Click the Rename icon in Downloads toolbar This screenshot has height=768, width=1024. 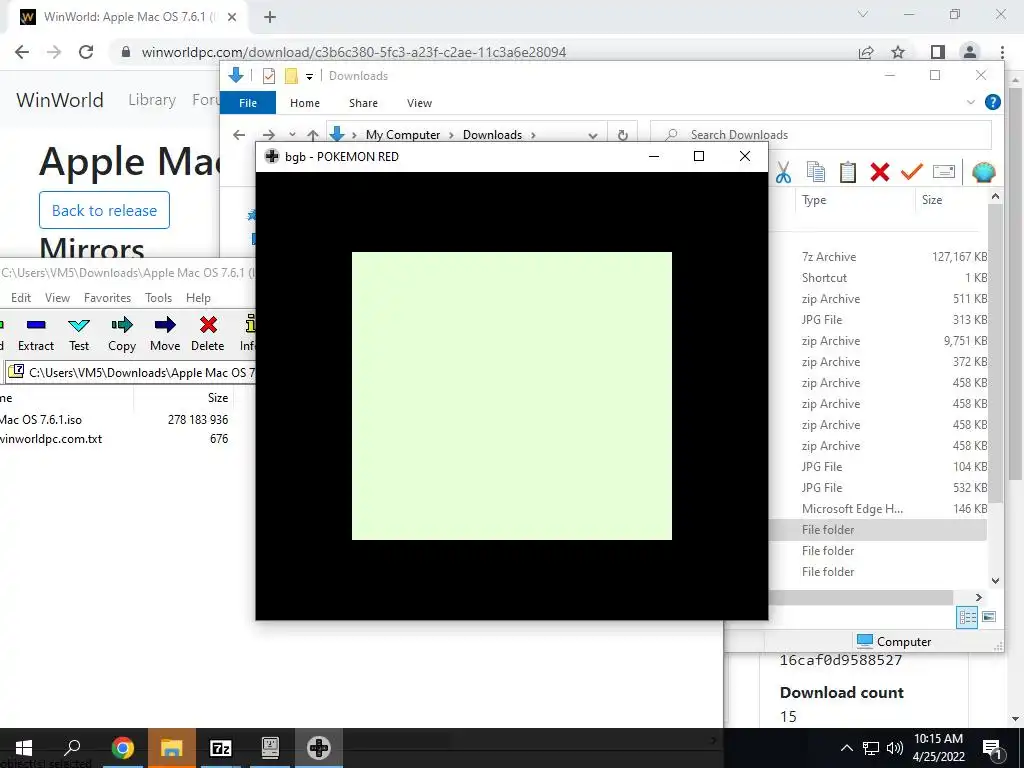click(x=944, y=172)
